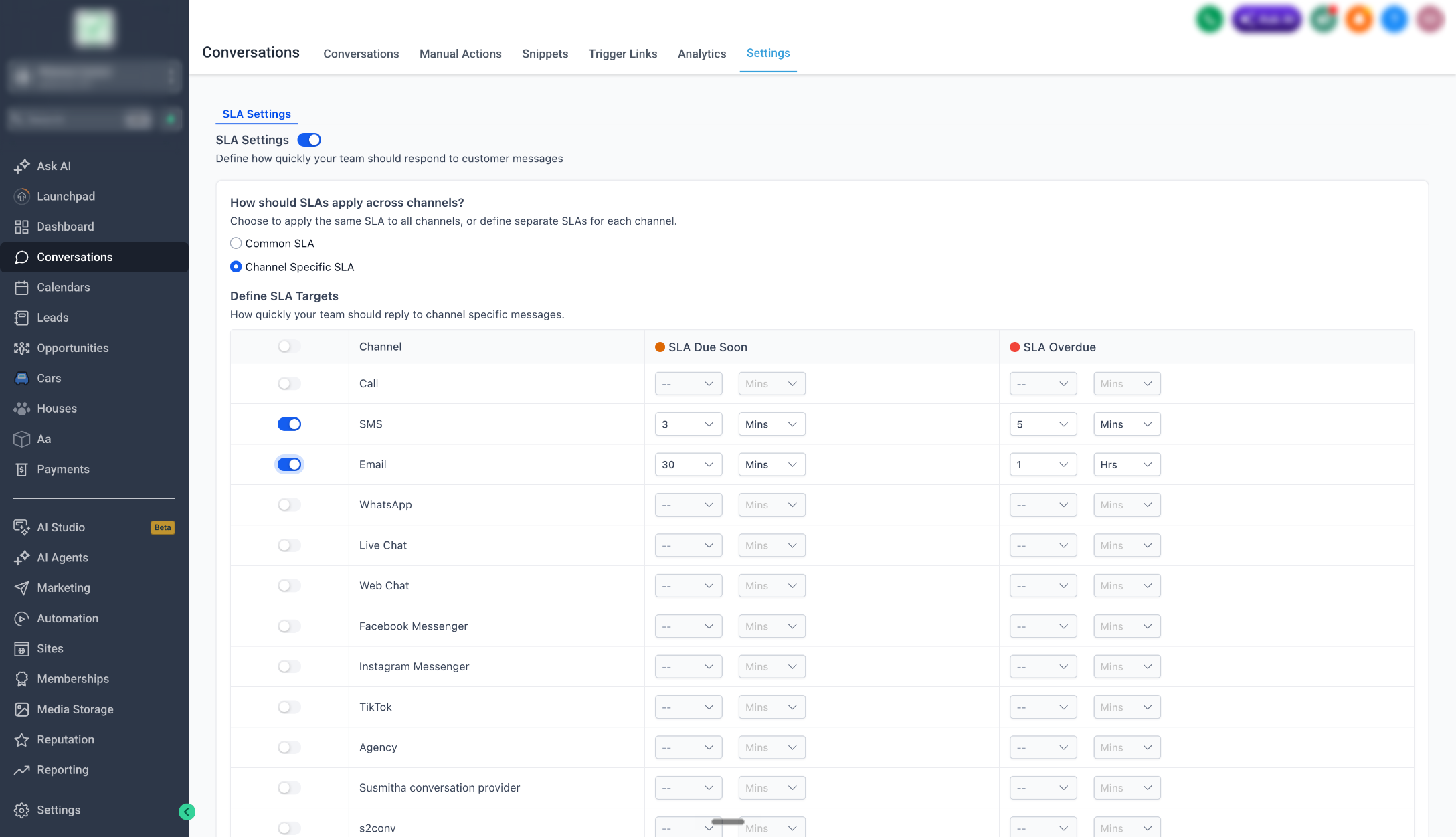The width and height of the screenshot is (1456, 837).
Task: Click the Leads icon
Action: pos(21,318)
